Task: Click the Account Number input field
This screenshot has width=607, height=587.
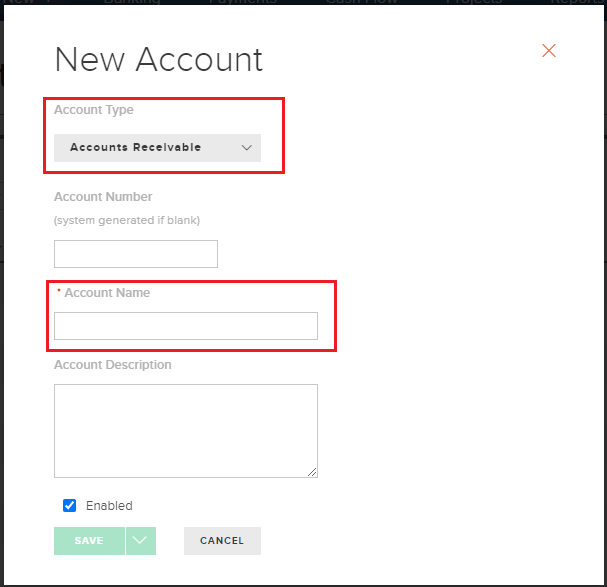Action: 136,254
